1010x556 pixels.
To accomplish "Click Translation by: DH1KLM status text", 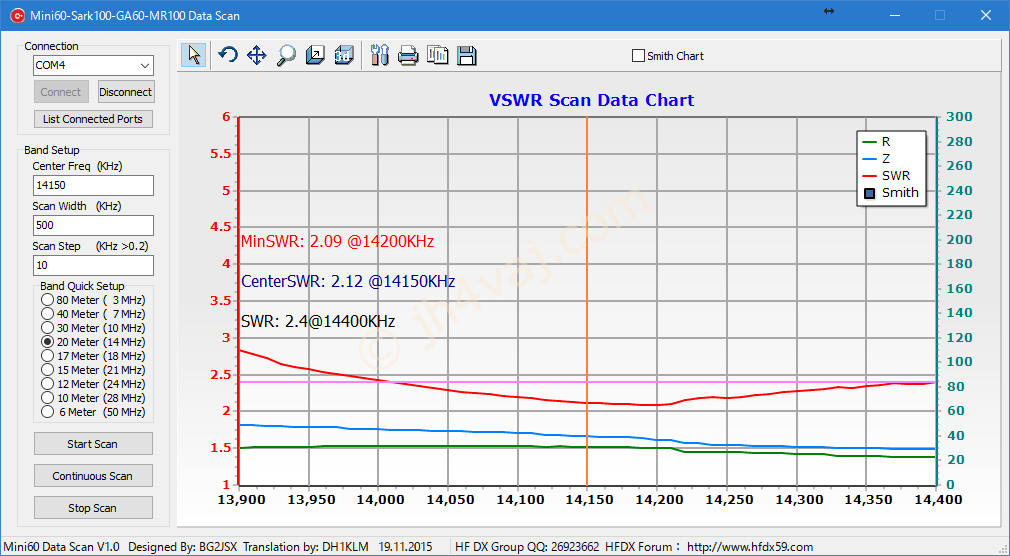I will tap(306, 547).
